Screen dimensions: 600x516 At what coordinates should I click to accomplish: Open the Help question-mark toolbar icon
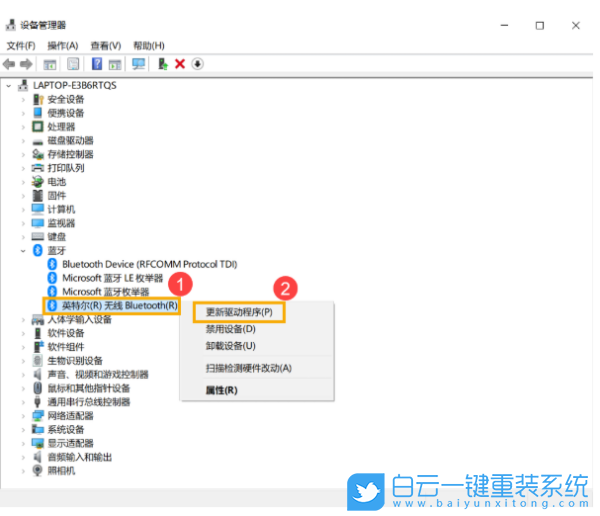coord(97,64)
